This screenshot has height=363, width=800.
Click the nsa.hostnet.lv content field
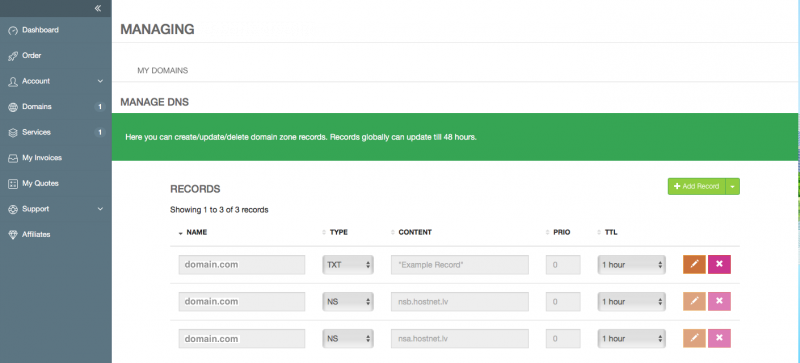[x=460, y=338]
